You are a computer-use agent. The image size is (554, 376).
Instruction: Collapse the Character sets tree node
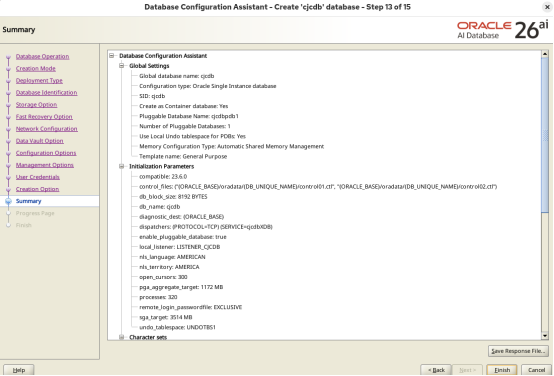[122, 337]
